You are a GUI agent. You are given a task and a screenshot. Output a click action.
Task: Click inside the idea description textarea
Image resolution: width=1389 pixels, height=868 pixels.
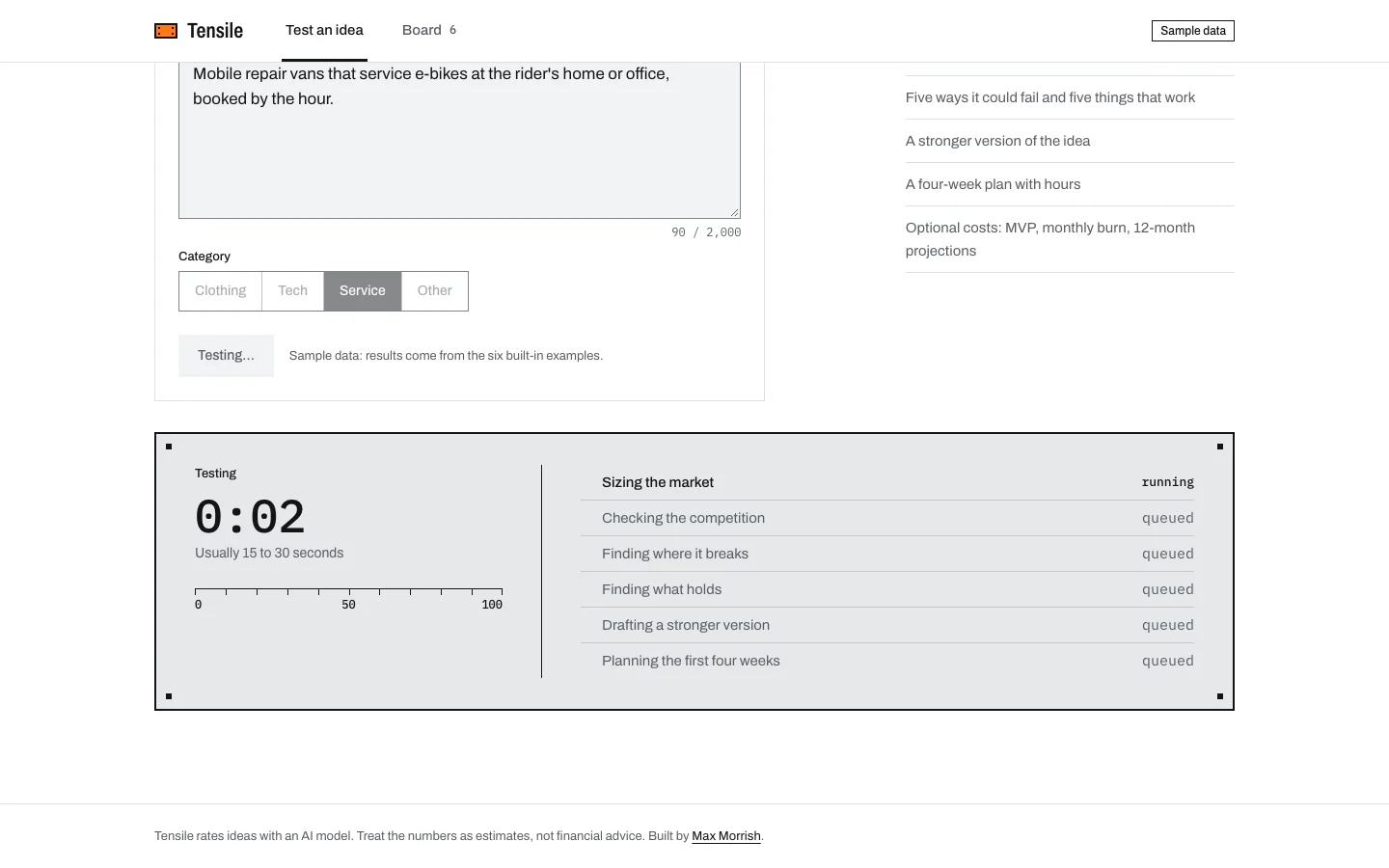(459, 140)
